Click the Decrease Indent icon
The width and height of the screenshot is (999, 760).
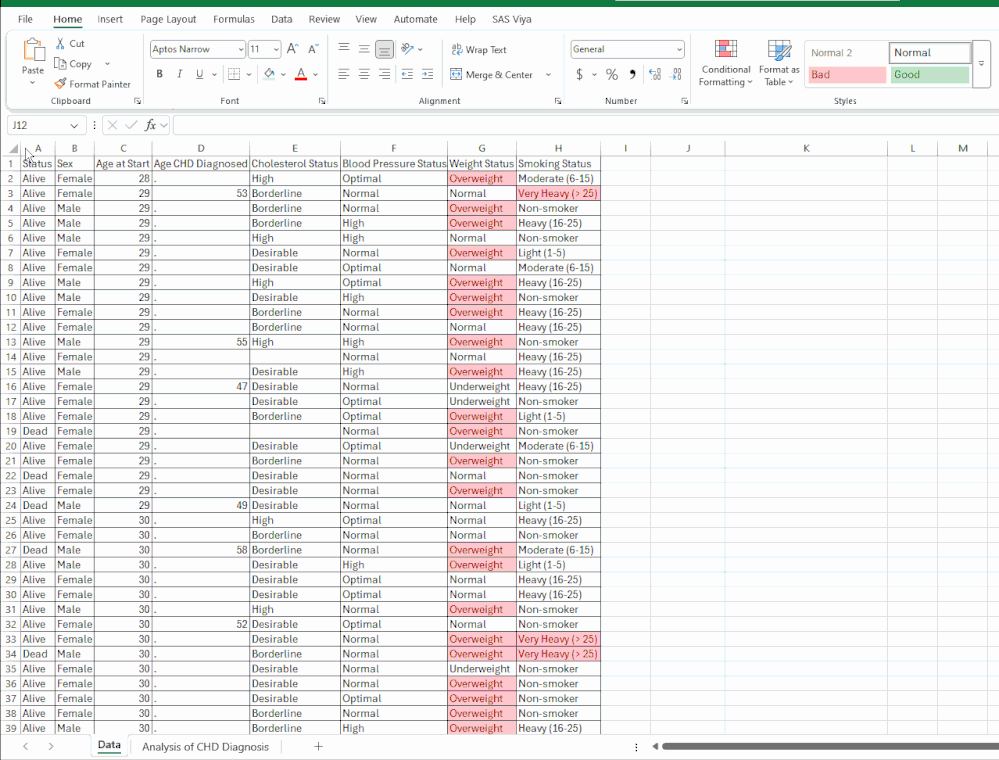pyautogui.click(x=407, y=75)
